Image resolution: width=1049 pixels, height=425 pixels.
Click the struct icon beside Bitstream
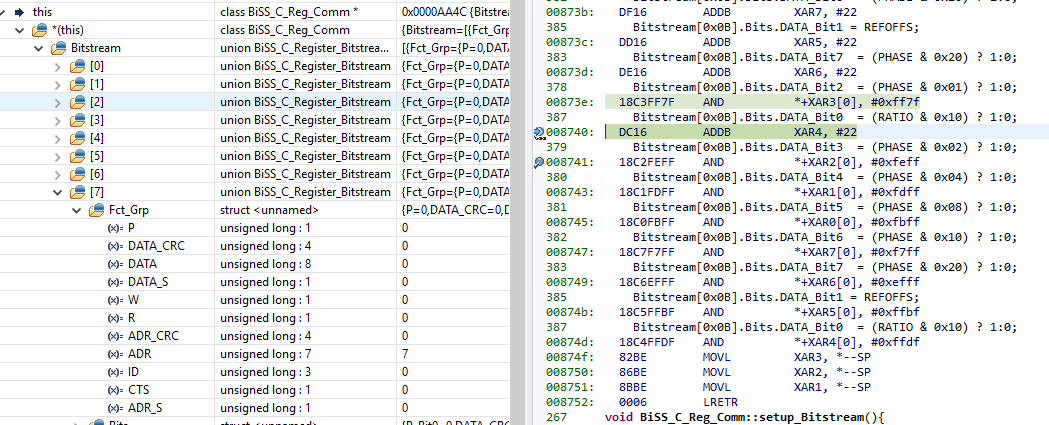coord(58,48)
